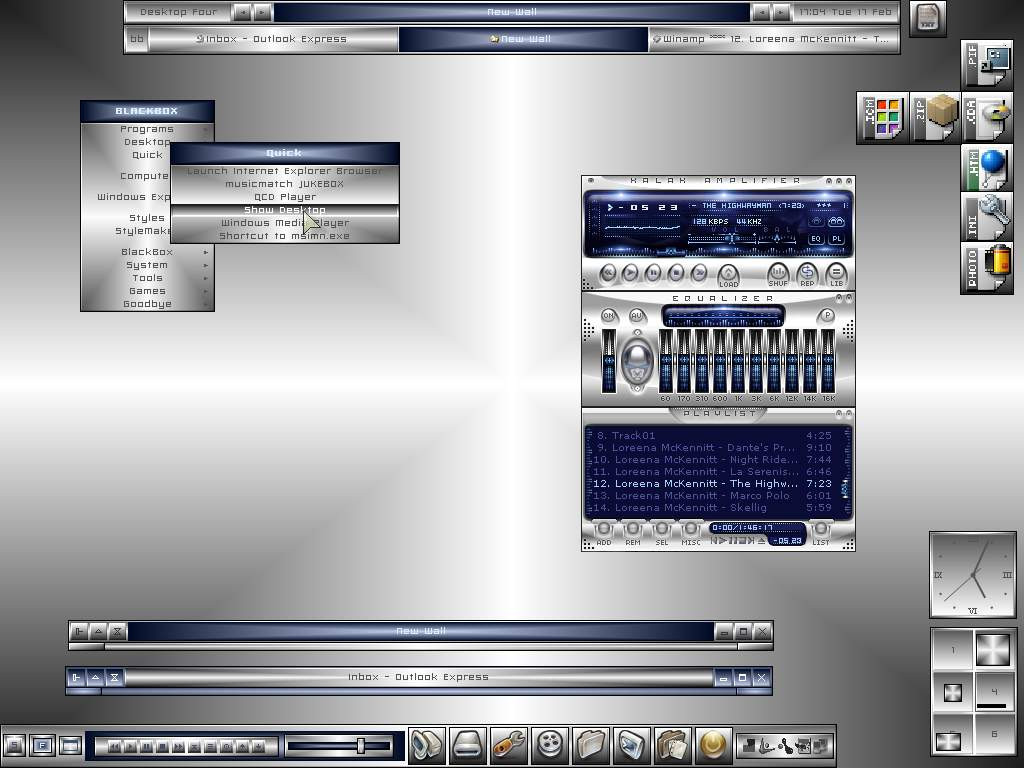The image size is (1024, 768).
Task: Select track 10 Night Ride... in playlist
Action: pos(713,460)
